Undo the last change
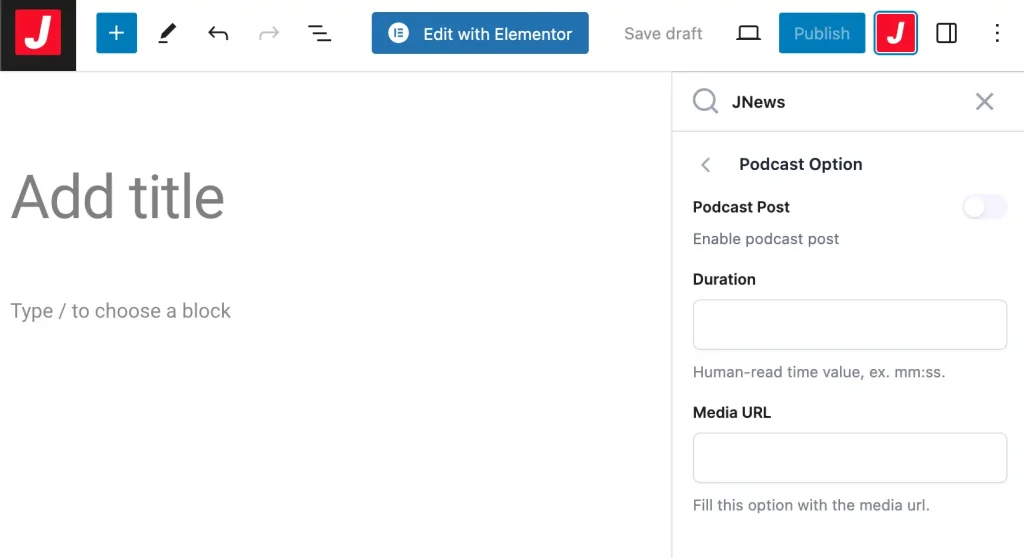1024x558 pixels. click(218, 34)
